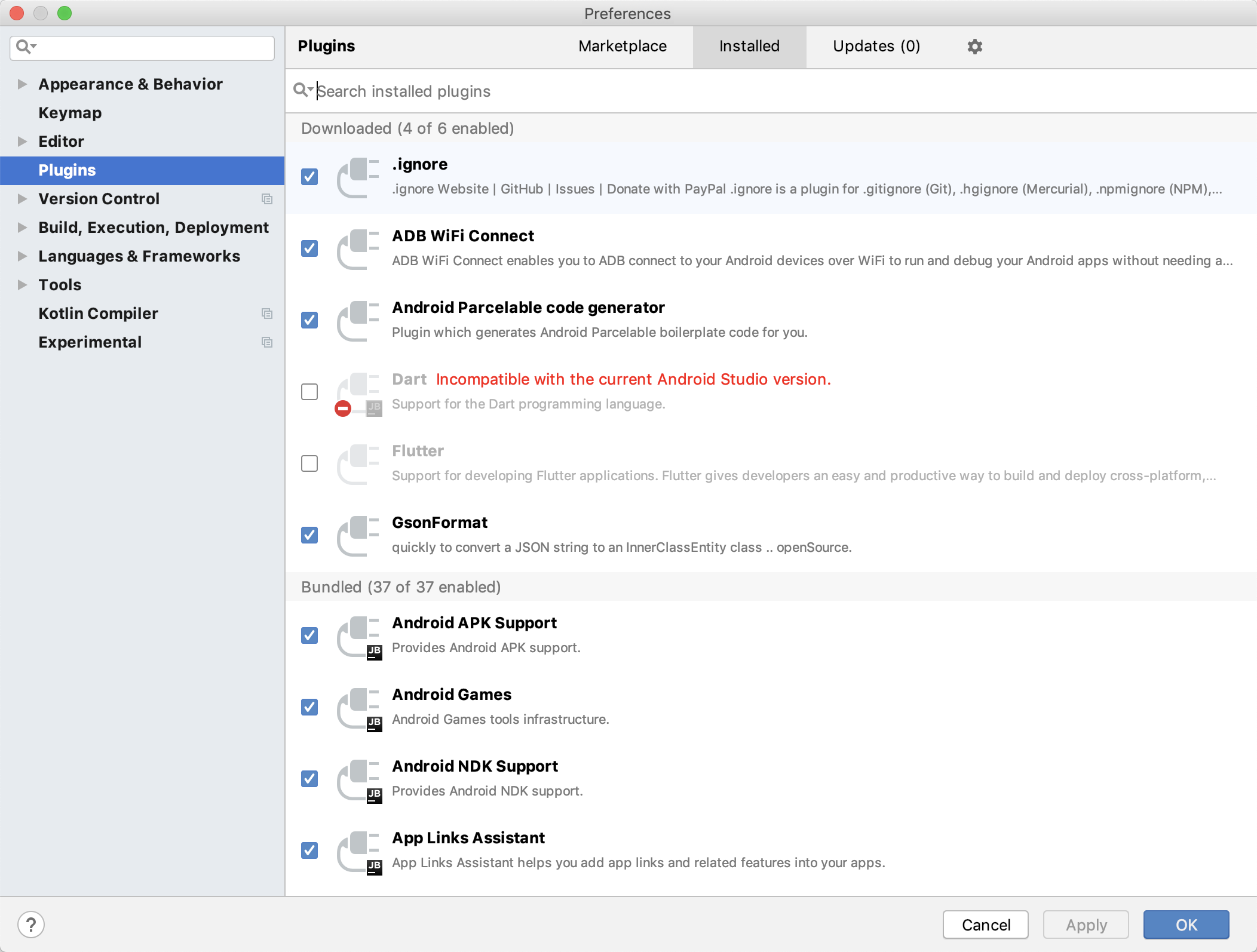The width and height of the screenshot is (1257, 952).
Task: Click the Dart plugin icon with error badge
Action: pos(358,392)
